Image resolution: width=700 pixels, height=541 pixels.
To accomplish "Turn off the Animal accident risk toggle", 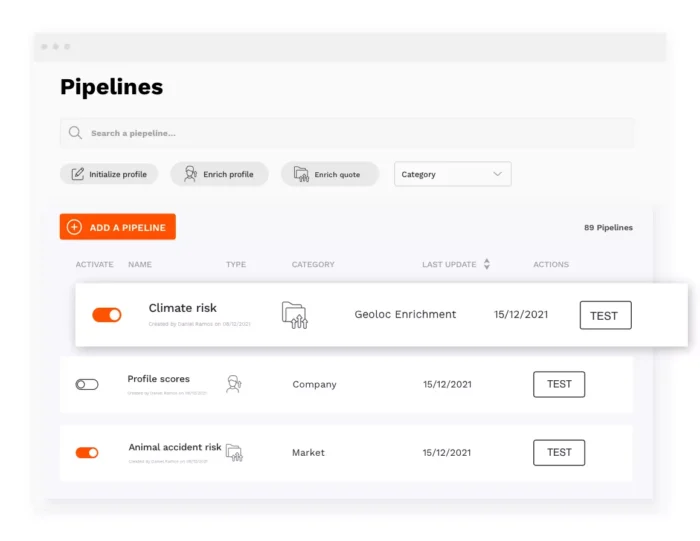I will click(x=87, y=453).
